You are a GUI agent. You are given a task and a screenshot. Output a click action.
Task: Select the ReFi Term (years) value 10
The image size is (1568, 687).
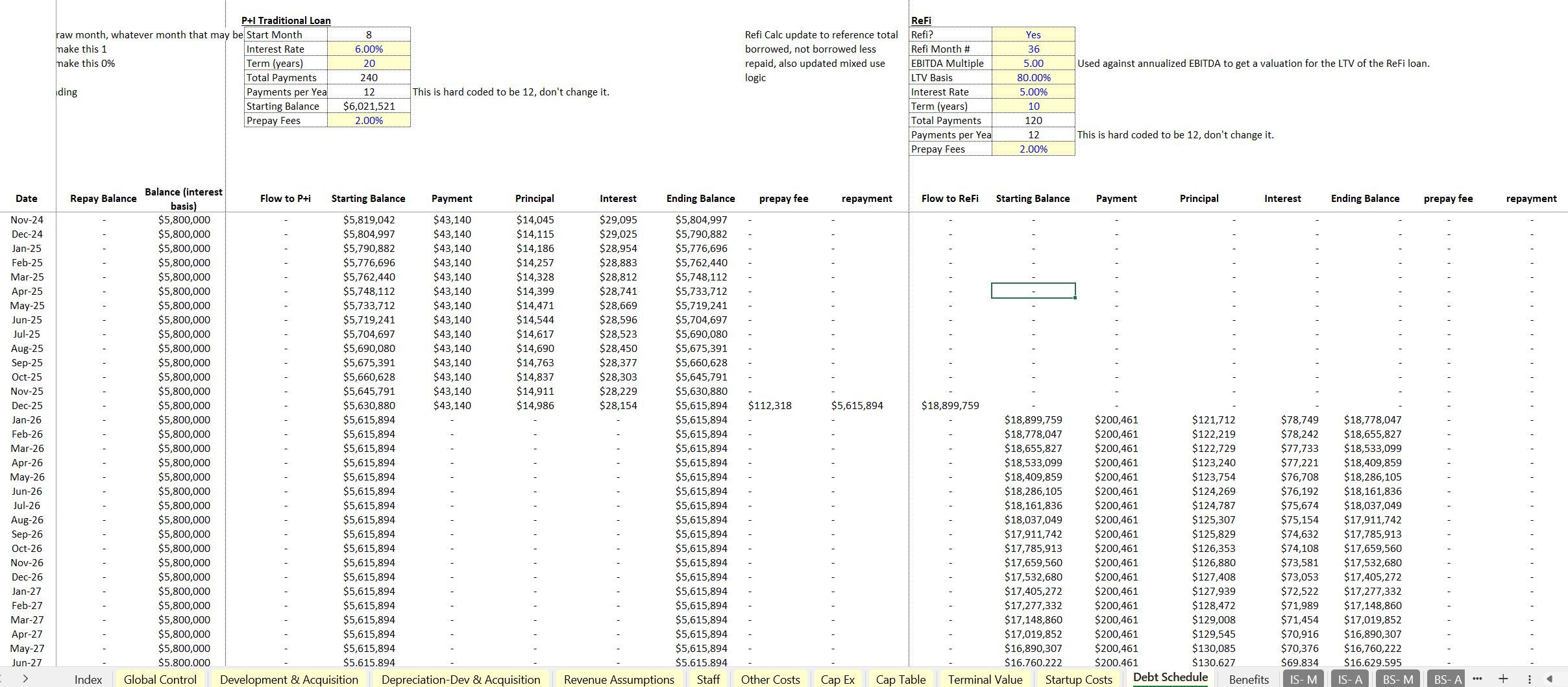1033,106
